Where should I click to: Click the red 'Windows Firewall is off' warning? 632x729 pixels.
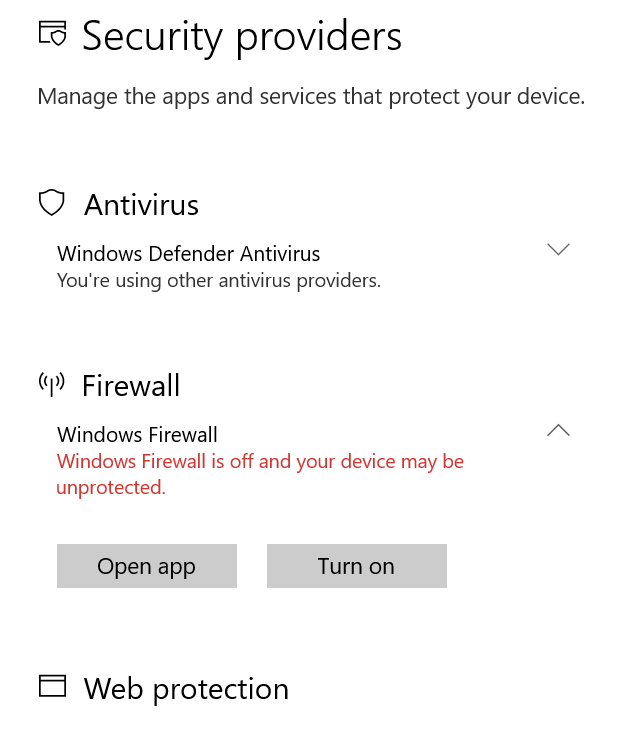click(x=260, y=462)
